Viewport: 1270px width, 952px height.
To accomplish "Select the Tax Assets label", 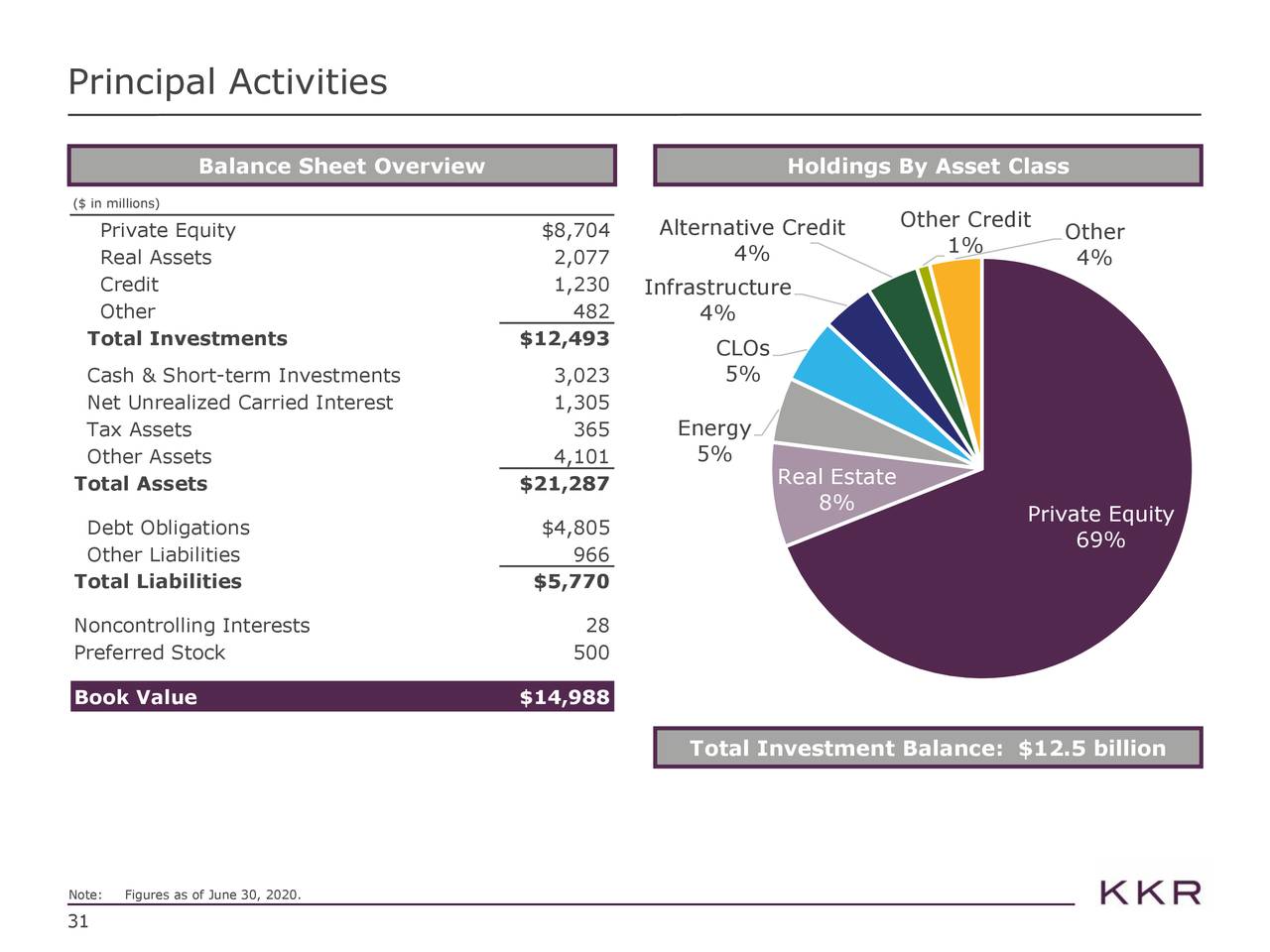I will (x=139, y=429).
